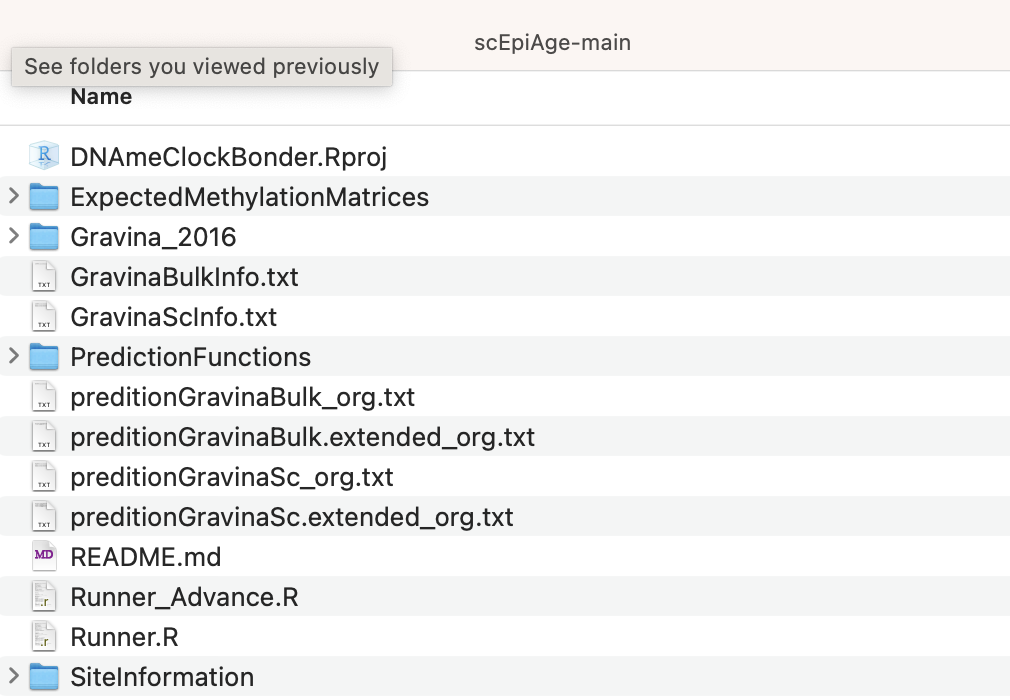1010x700 pixels.
Task: Open the DNAmeClockBonder.Rproj project icon
Action: pyautogui.click(x=44, y=157)
